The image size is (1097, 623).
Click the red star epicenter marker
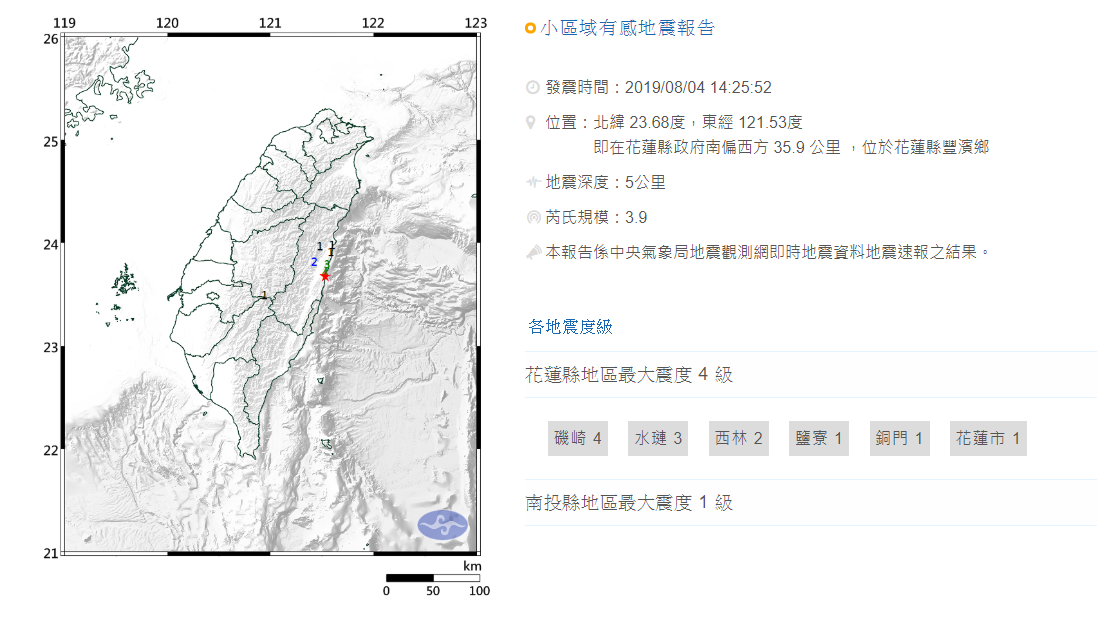[x=324, y=276]
